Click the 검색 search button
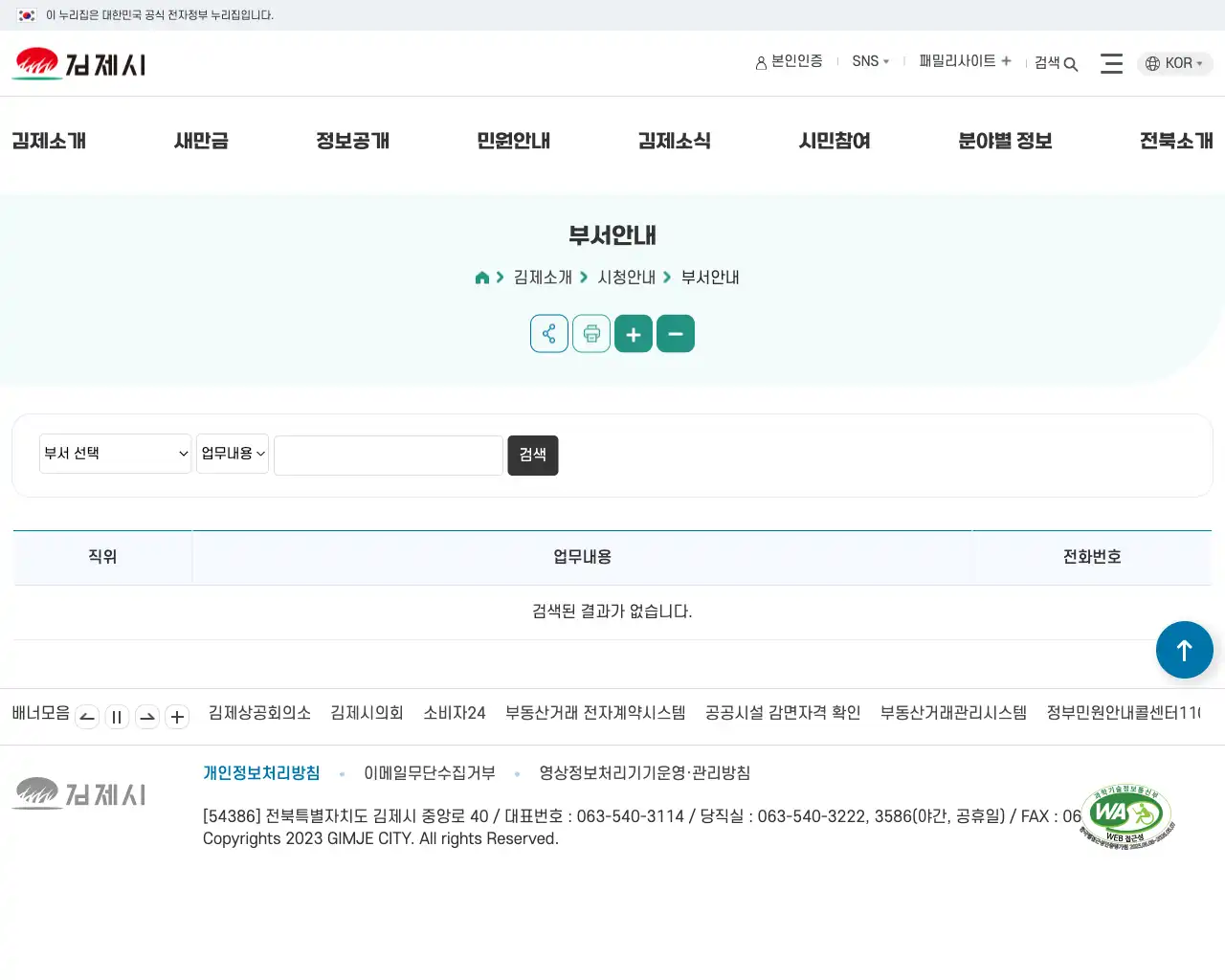Screen dimensions: 1225x980 click(532, 455)
